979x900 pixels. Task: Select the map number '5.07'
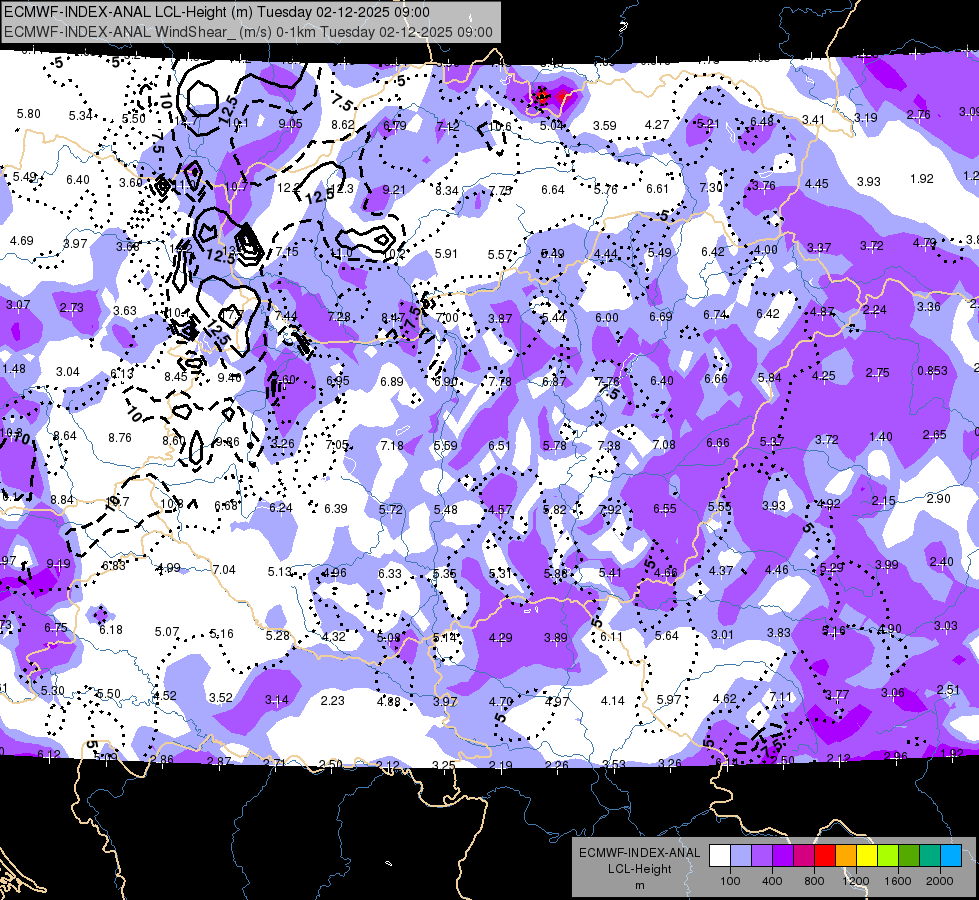(167, 632)
